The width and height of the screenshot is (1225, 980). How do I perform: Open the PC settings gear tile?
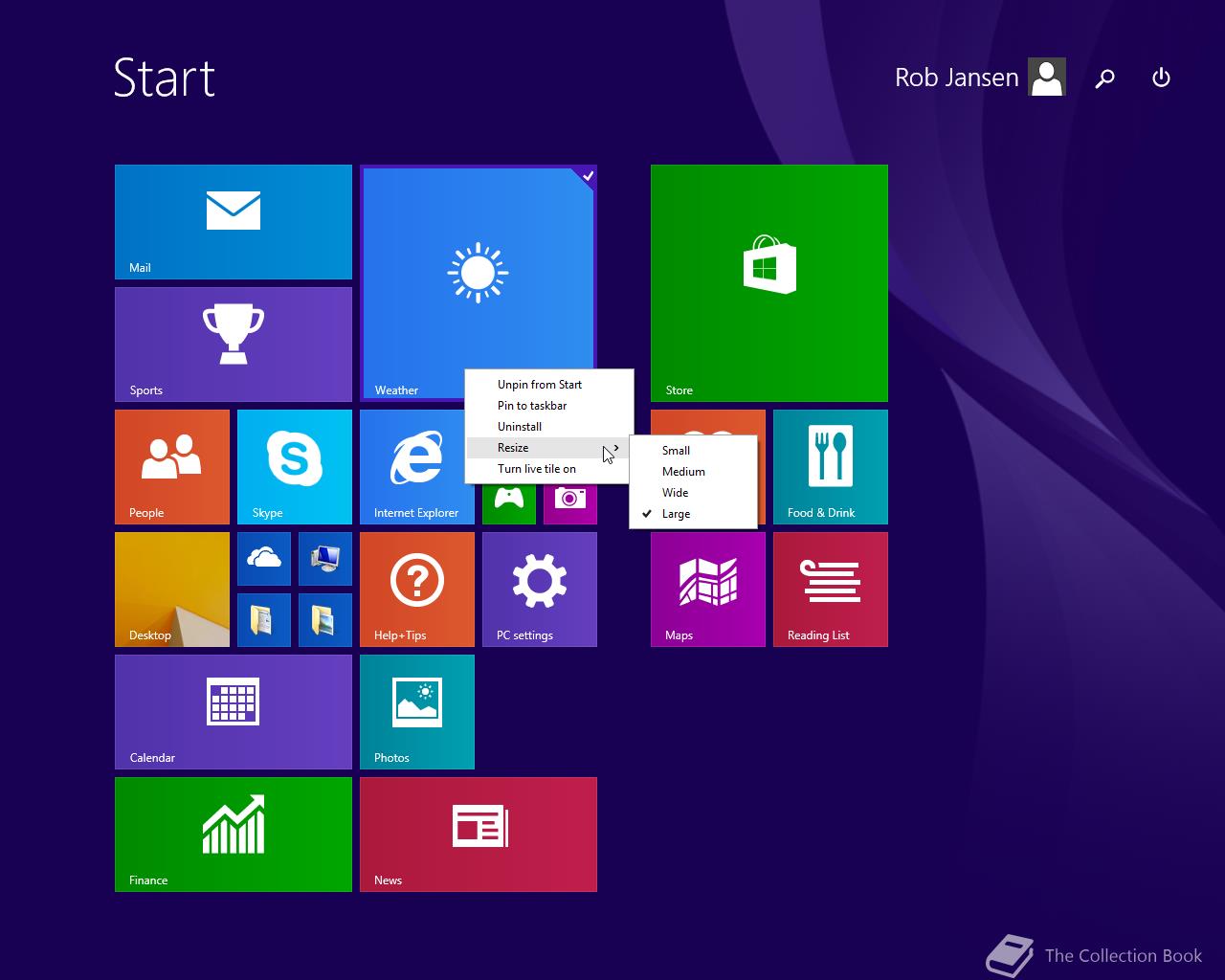point(540,590)
